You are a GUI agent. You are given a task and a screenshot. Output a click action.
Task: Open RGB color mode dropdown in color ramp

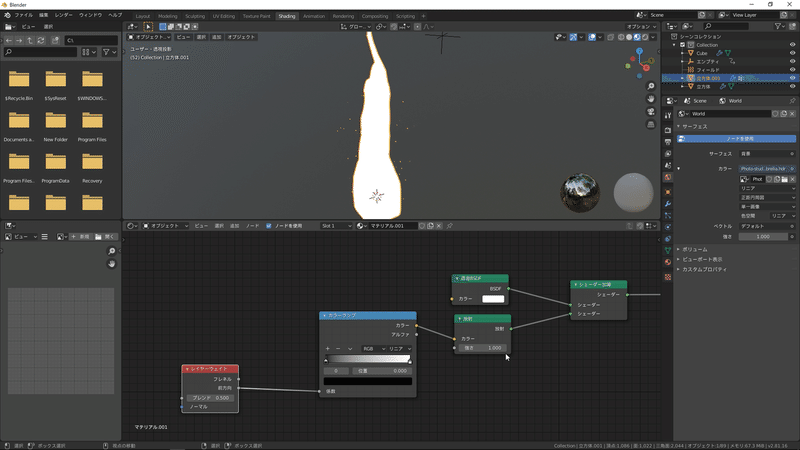[x=373, y=348]
